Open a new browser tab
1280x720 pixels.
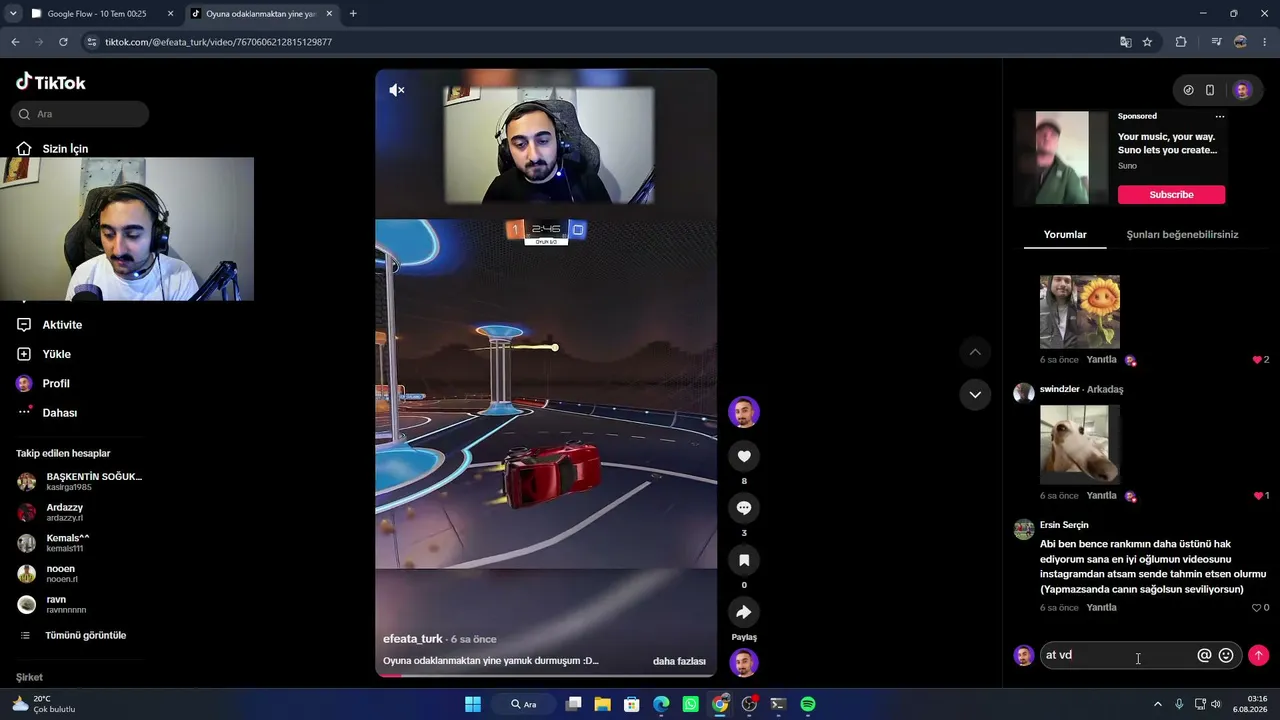(x=353, y=14)
